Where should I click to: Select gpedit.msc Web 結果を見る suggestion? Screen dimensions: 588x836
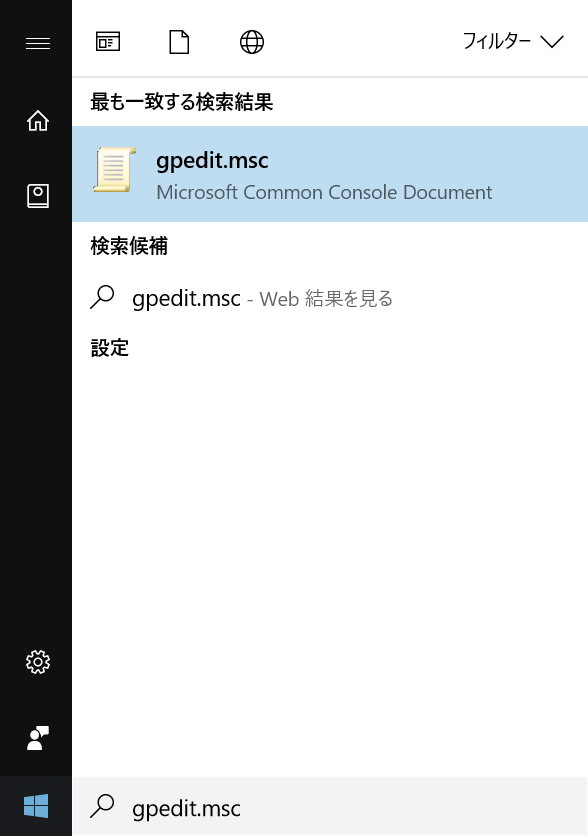coord(330,298)
